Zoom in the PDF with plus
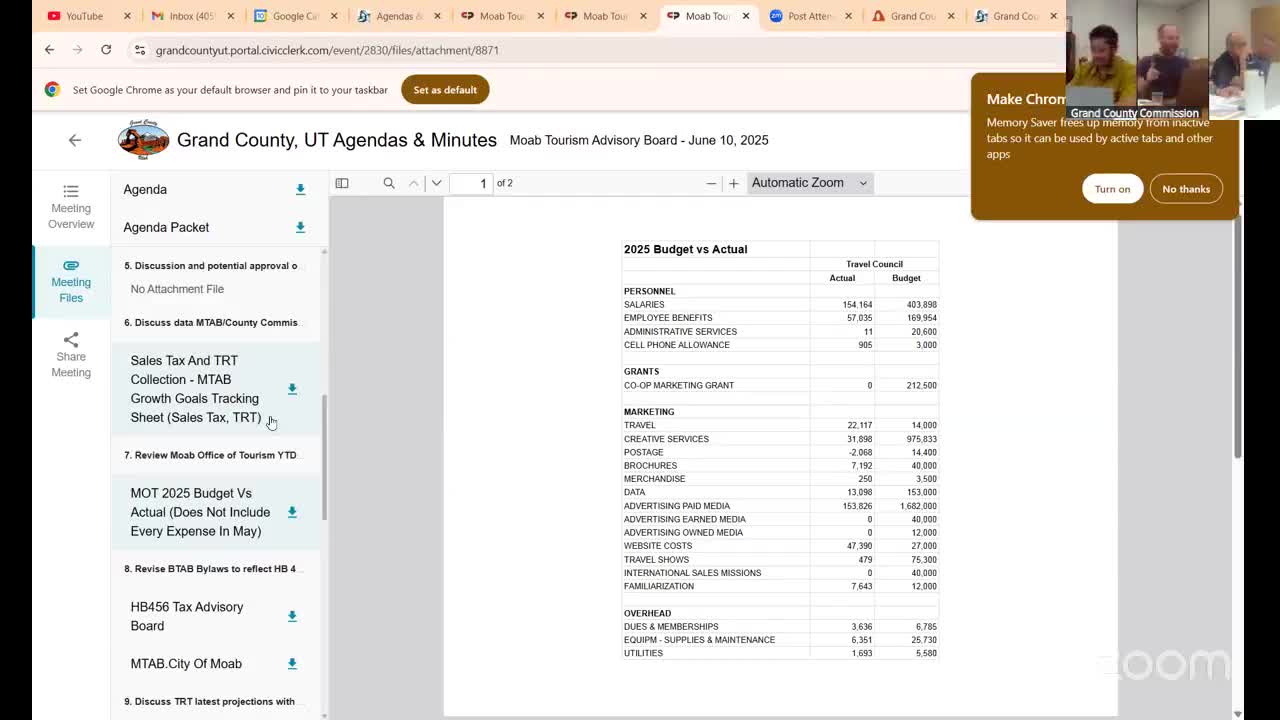The image size is (1280, 720). coord(733,183)
